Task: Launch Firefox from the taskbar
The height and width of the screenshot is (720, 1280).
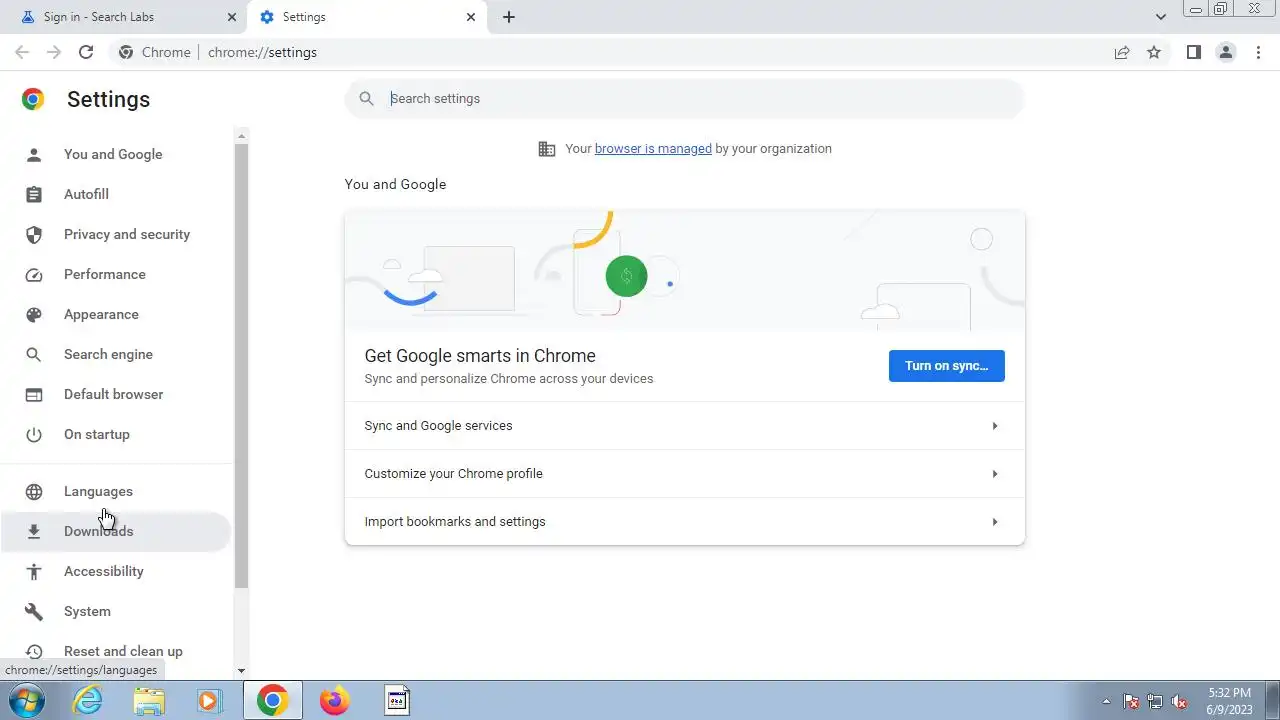Action: pos(334,700)
